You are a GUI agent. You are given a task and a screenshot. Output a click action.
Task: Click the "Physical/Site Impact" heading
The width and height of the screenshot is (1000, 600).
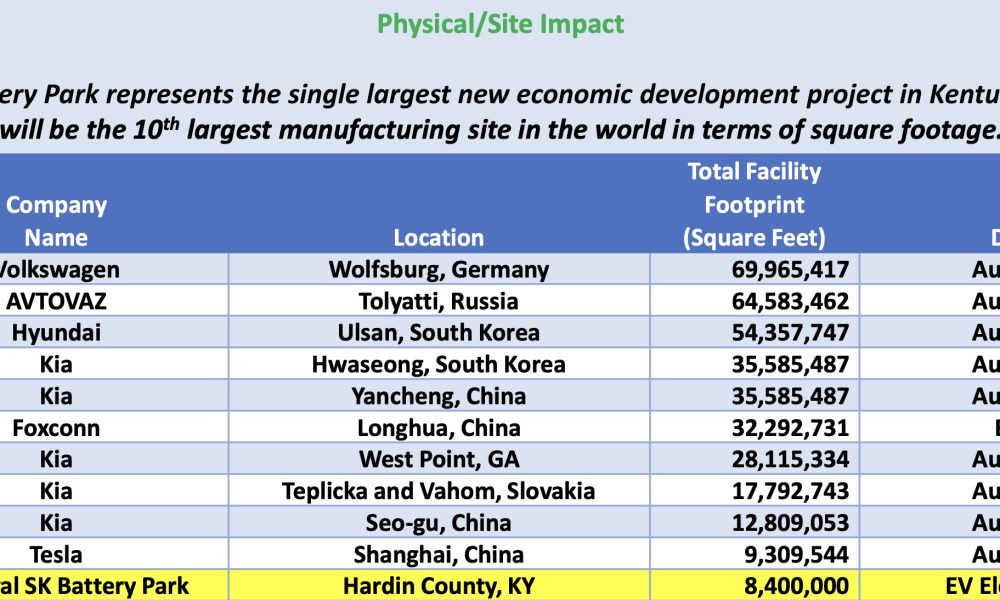click(501, 24)
